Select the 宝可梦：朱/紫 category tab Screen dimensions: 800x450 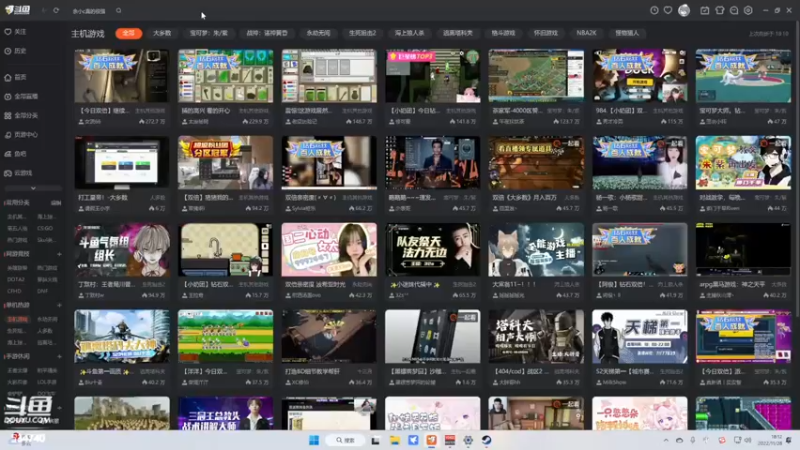point(209,33)
